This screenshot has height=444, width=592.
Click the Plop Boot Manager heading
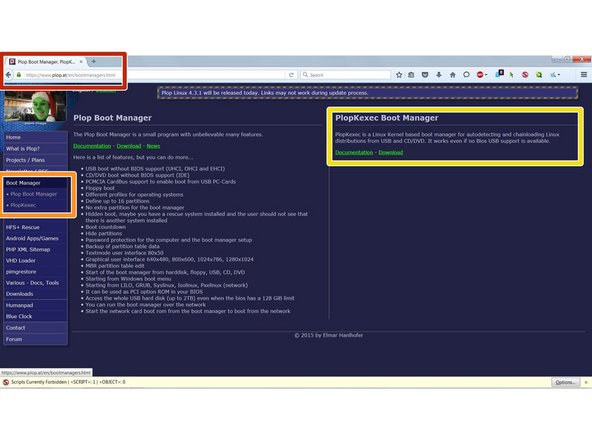(113, 118)
